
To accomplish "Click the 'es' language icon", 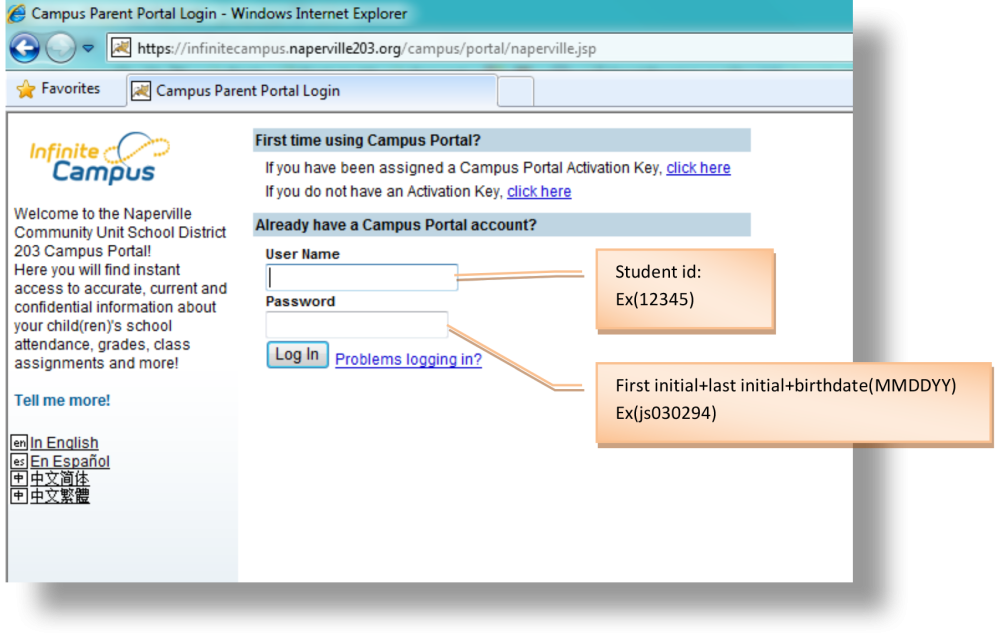I will tap(19, 461).
